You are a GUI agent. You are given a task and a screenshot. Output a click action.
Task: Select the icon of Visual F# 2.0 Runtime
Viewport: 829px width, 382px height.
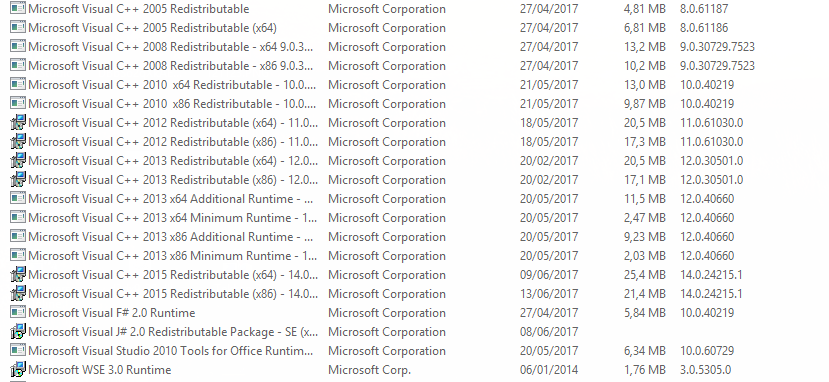(x=18, y=312)
